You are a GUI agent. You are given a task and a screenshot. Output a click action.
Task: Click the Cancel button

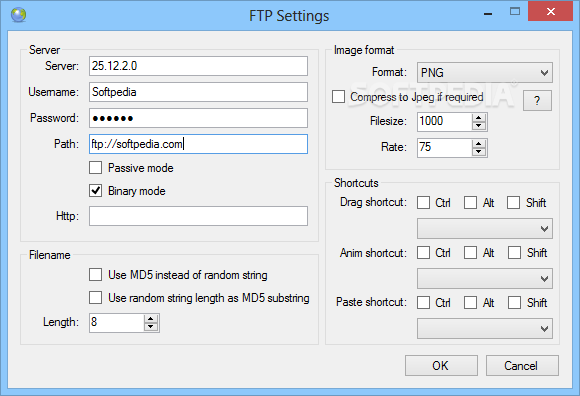[522, 366]
